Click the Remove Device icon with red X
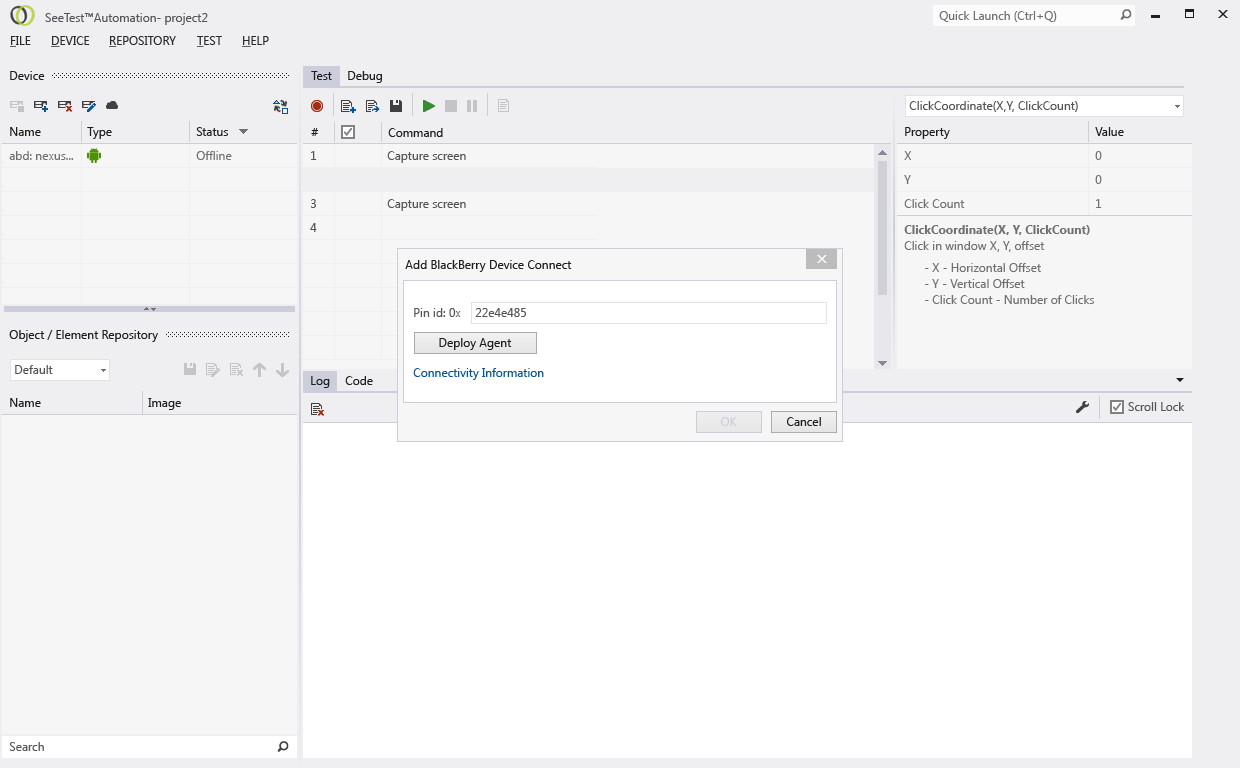This screenshot has width=1240, height=768. point(65,106)
